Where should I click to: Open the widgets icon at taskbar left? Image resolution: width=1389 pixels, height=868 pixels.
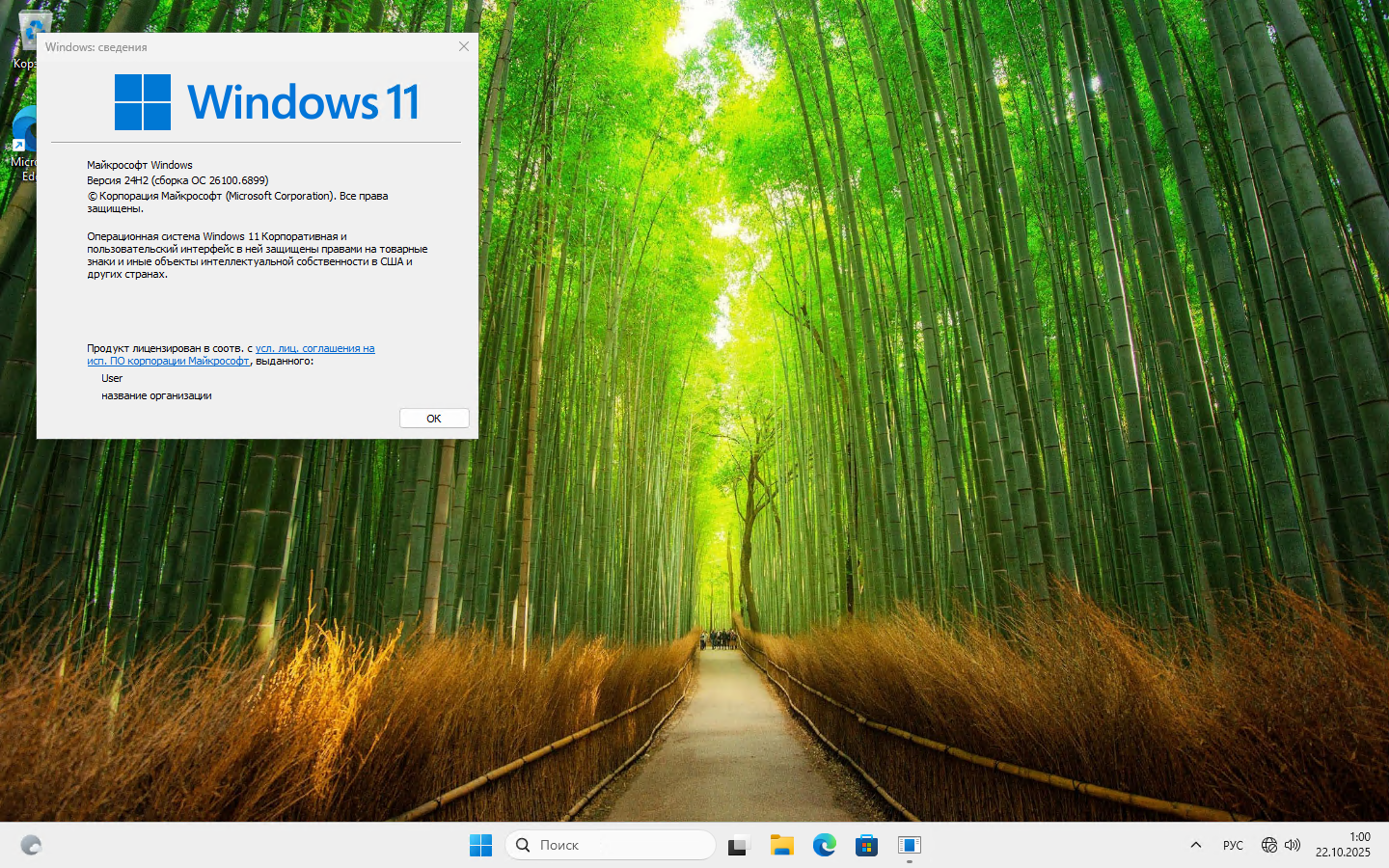point(31,846)
